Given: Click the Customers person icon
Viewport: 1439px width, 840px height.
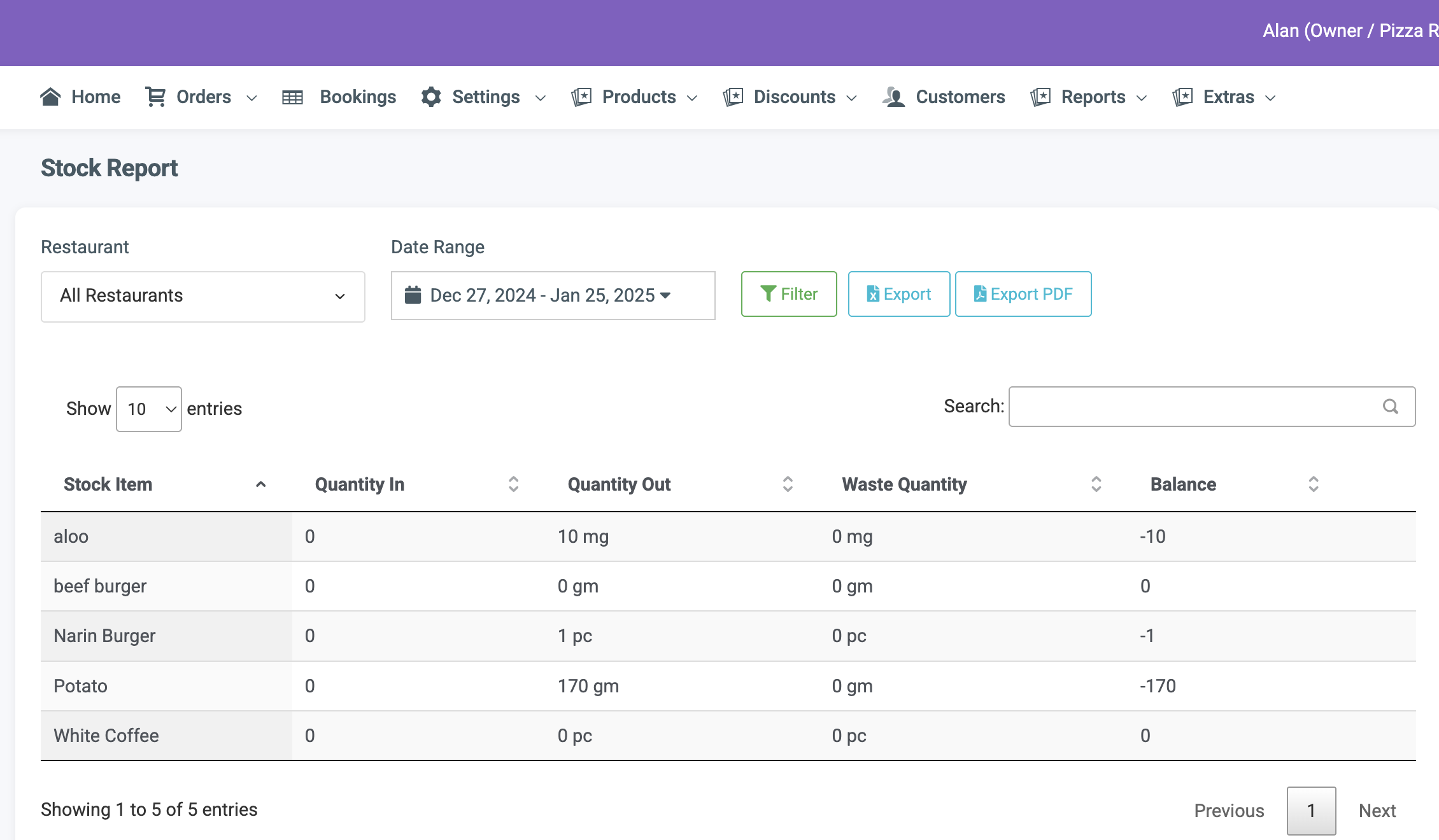Looking at the screenshot, I should 894,97.
